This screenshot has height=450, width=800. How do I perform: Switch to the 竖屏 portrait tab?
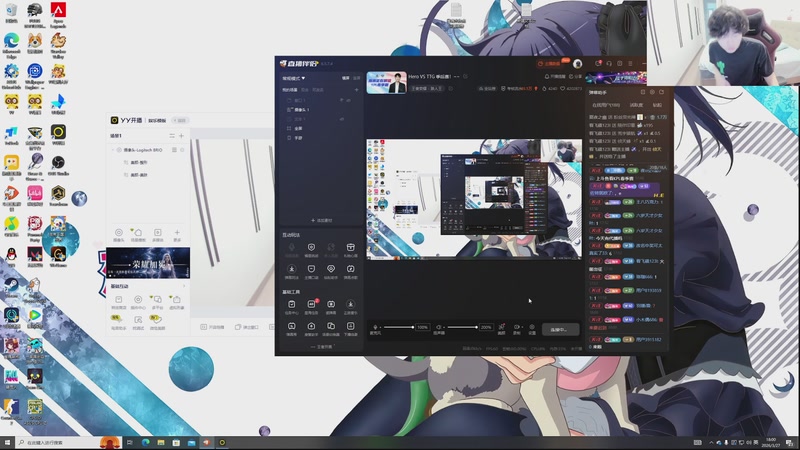pos(357,78)
